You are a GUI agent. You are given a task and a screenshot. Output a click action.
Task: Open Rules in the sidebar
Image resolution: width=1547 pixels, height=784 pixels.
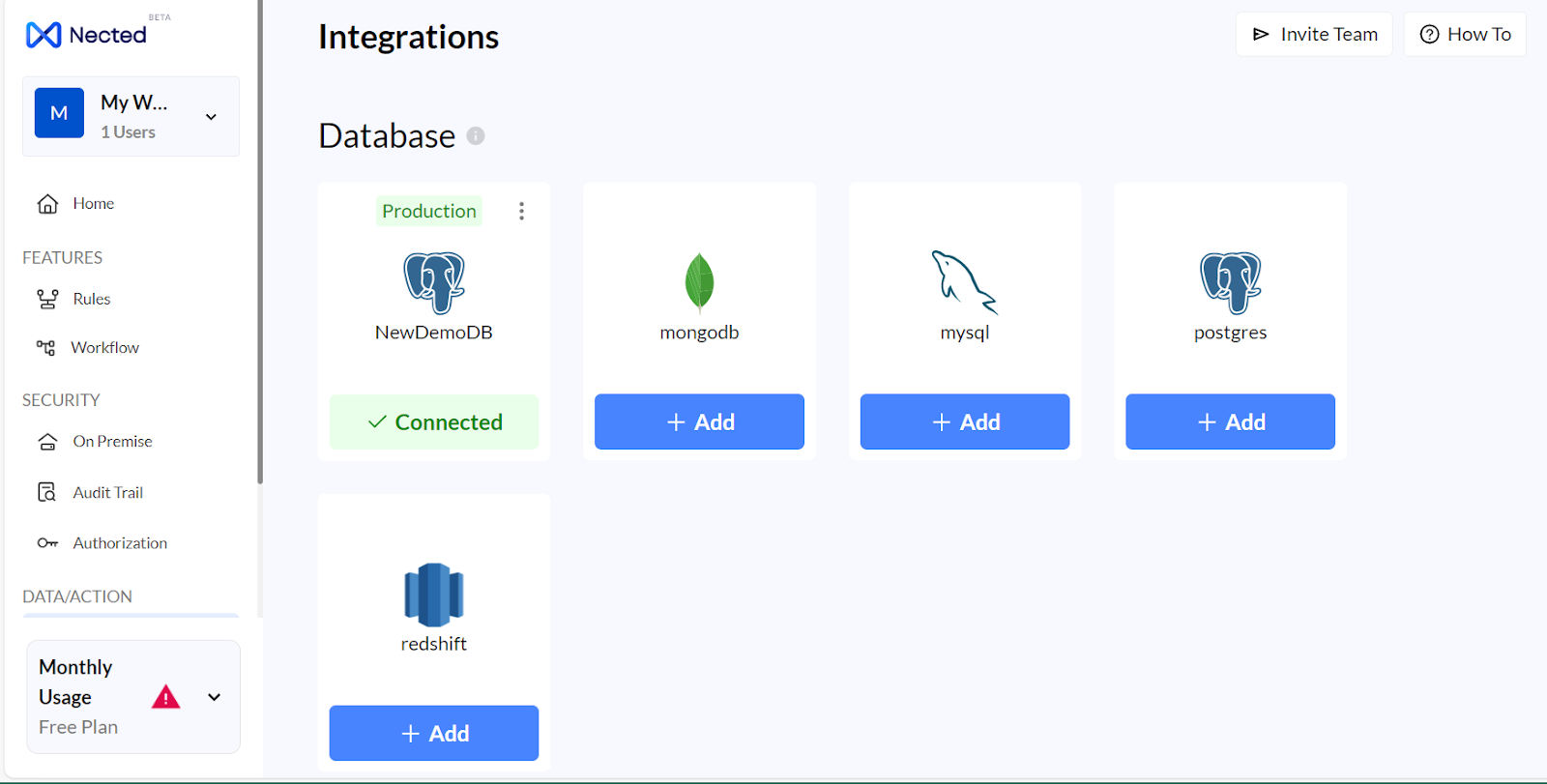[x=92, y=299]
